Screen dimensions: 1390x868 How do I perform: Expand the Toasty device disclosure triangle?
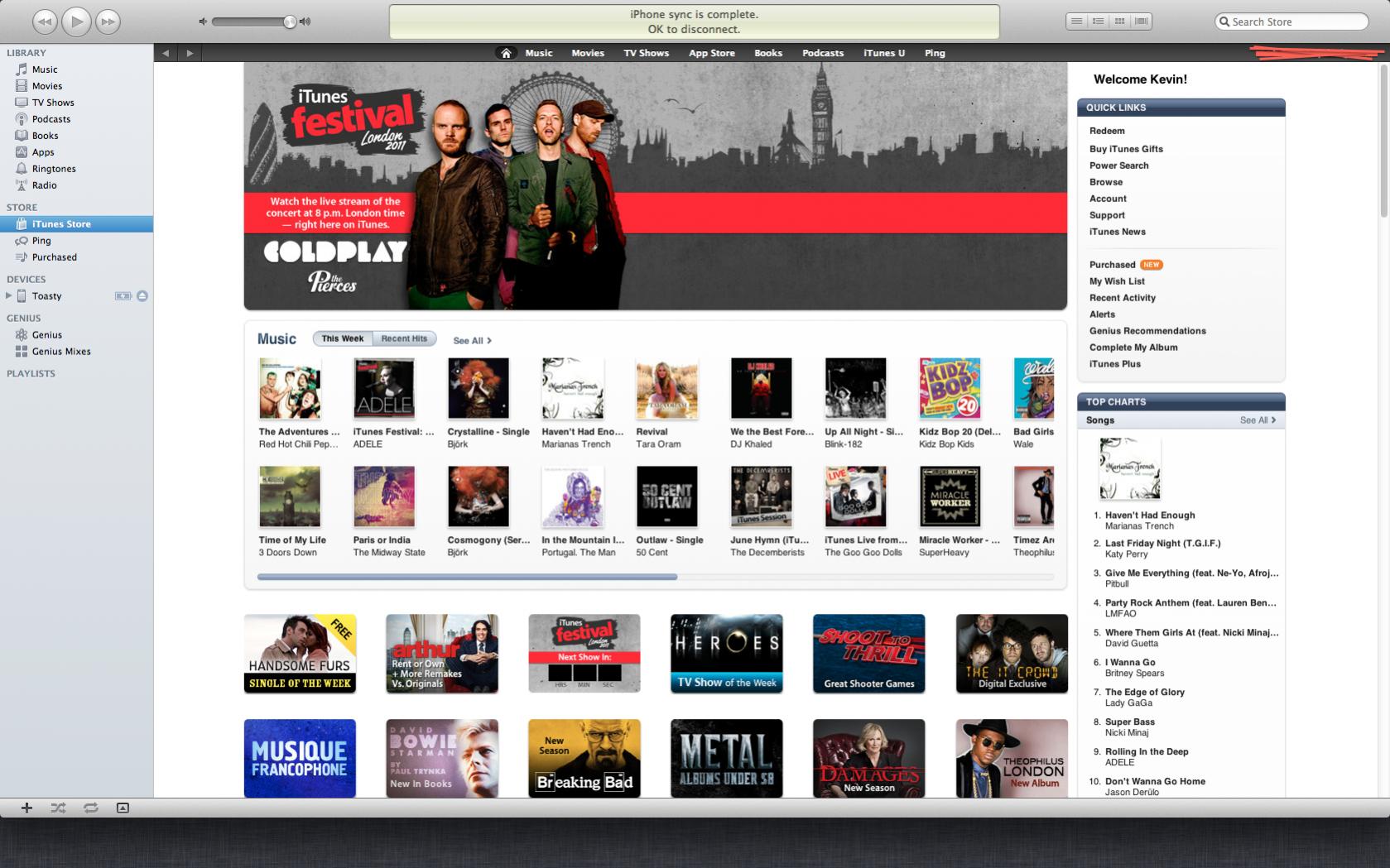(8, 295)
